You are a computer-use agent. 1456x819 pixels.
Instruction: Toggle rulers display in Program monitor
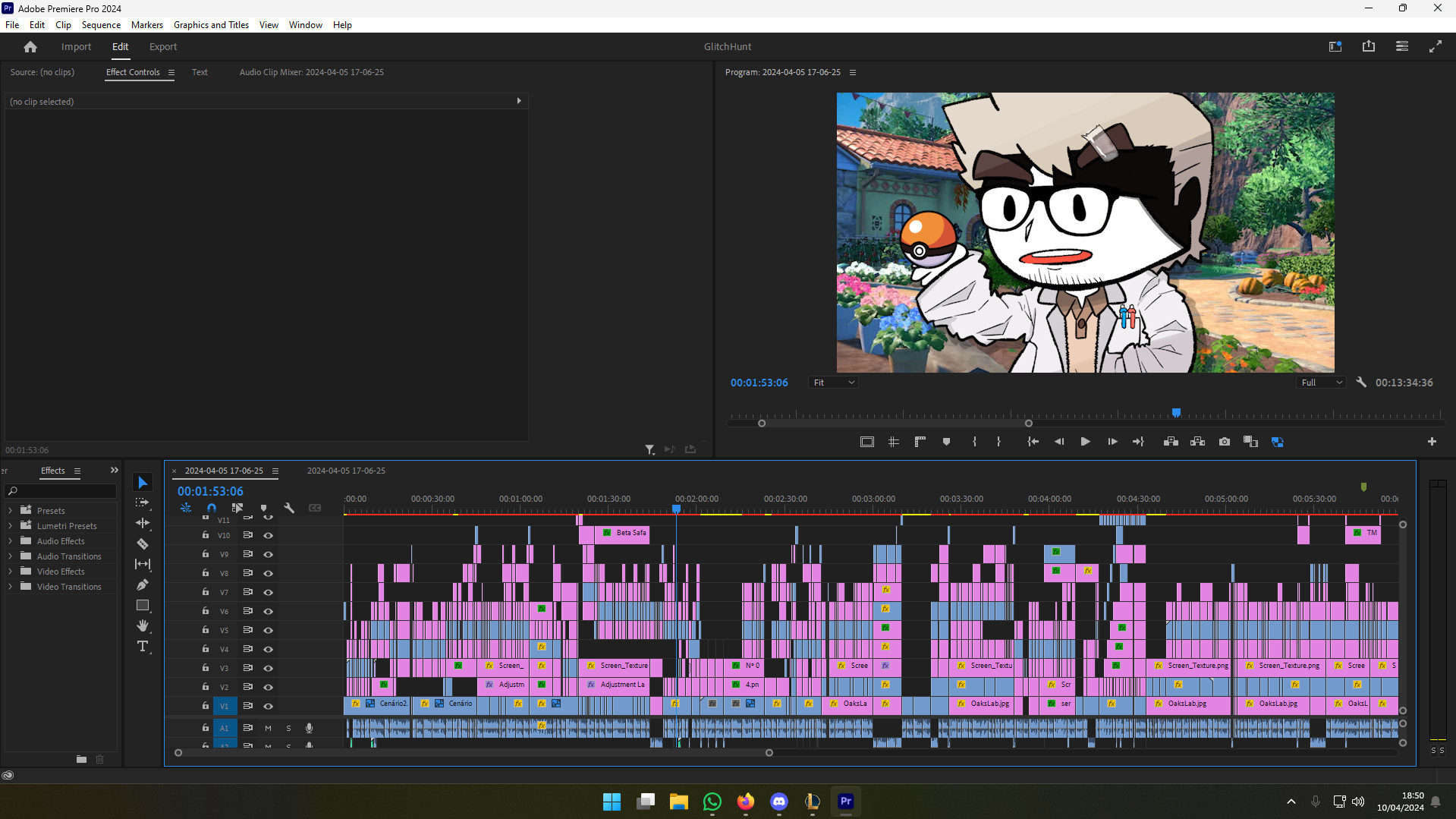920,442
